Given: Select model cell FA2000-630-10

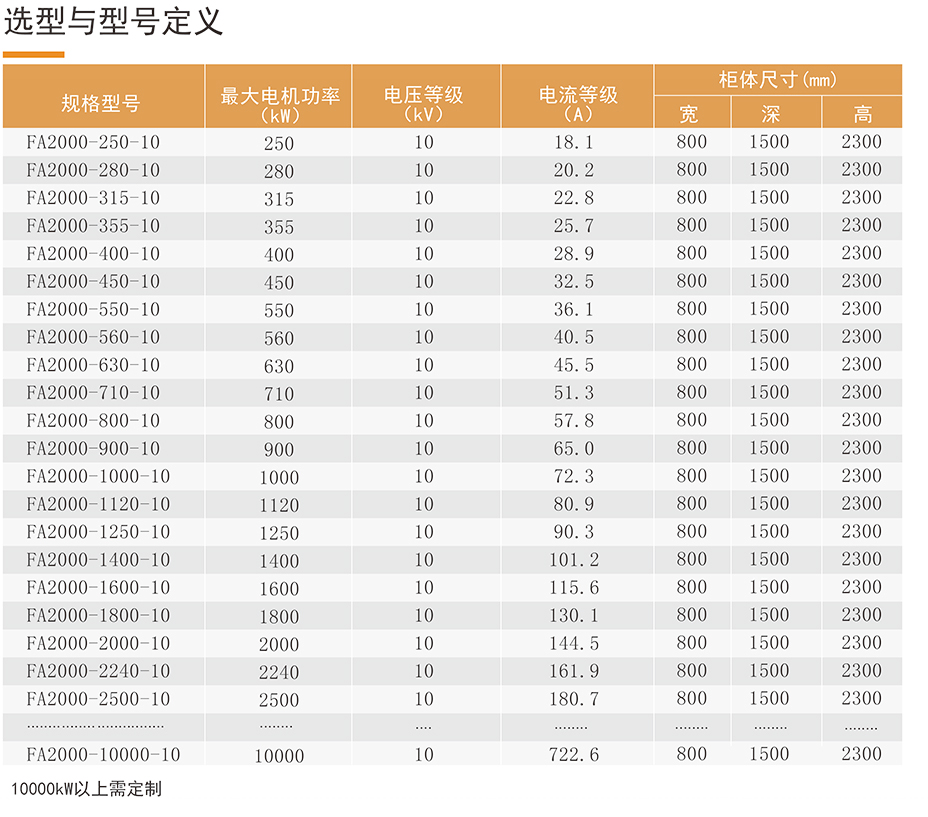Looking at the screenshot, I should click(93, 365).
